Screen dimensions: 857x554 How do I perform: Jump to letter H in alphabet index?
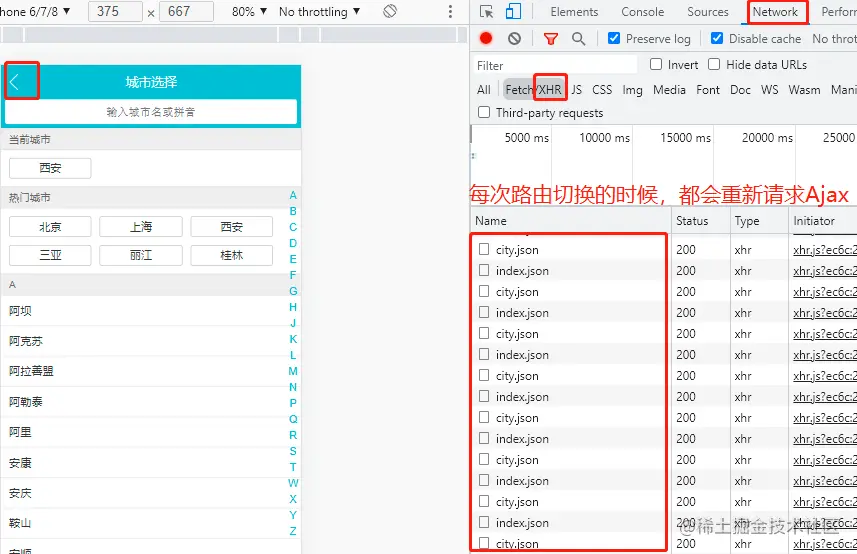tap(293, 307)
